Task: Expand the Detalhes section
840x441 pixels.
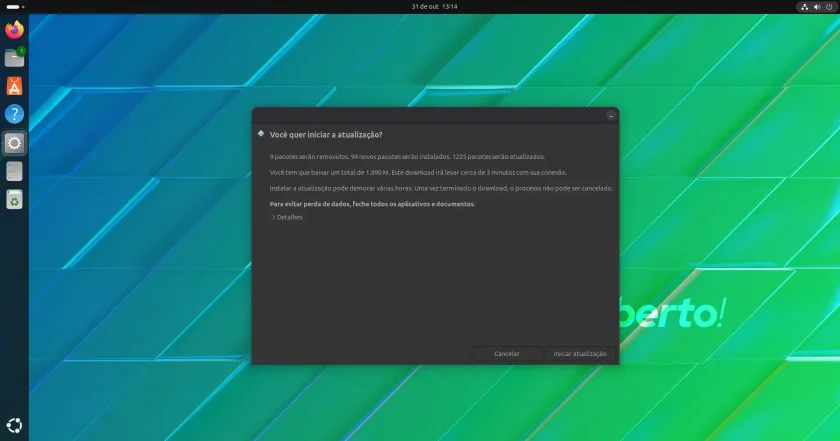Action: 287,218
